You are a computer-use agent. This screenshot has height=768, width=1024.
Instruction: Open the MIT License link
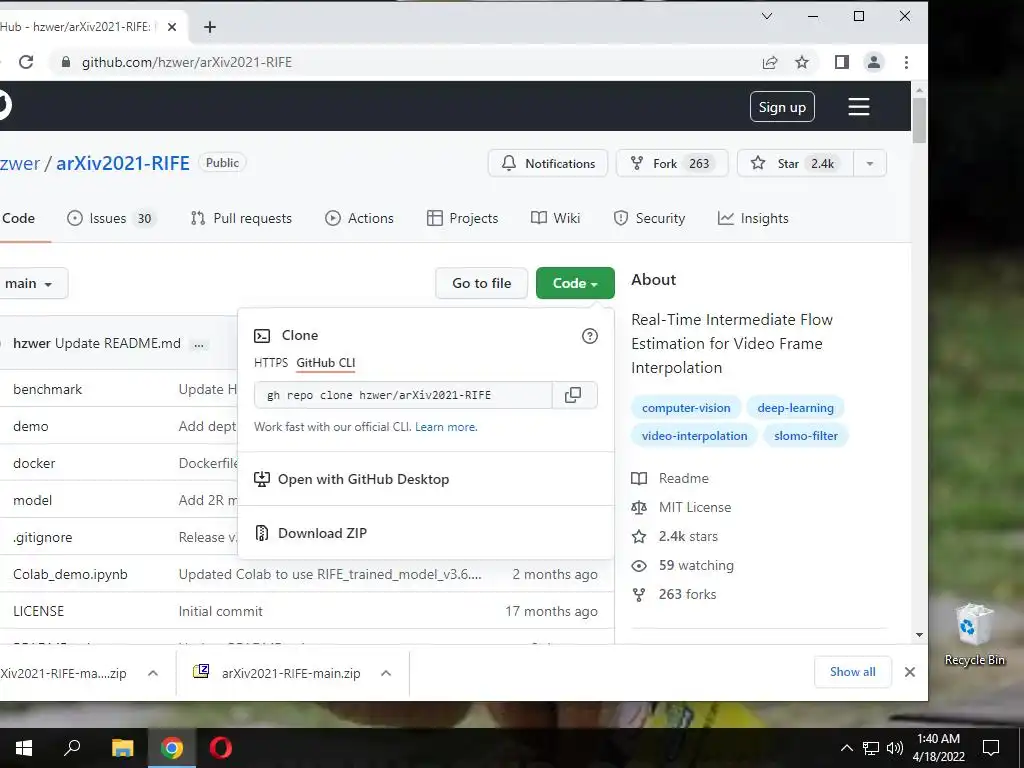pos(682,507)
